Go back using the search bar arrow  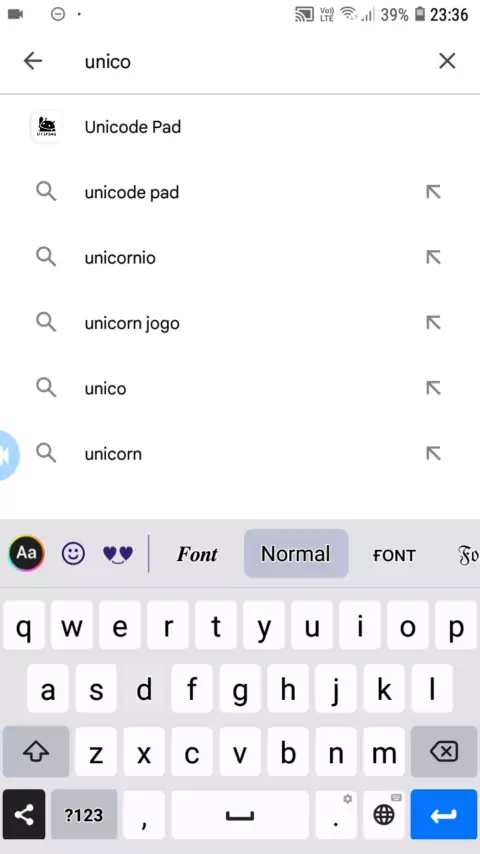33,61
